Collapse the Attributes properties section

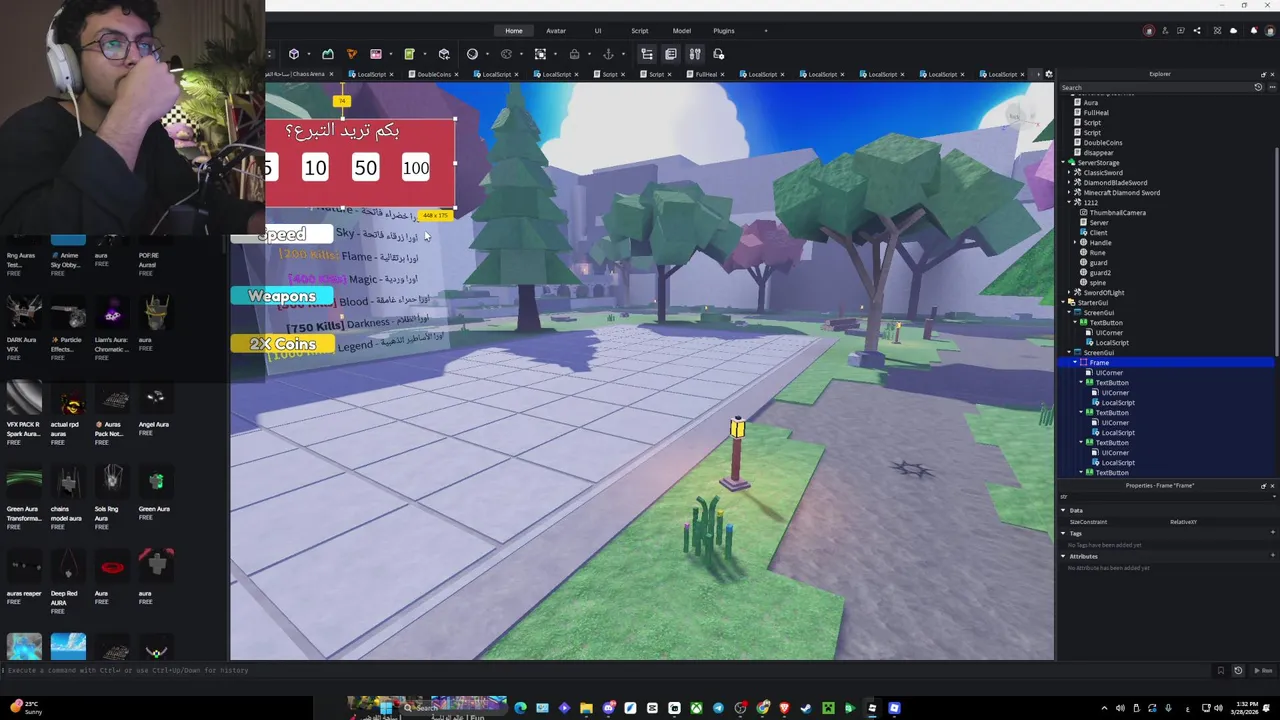[1063, 556]
